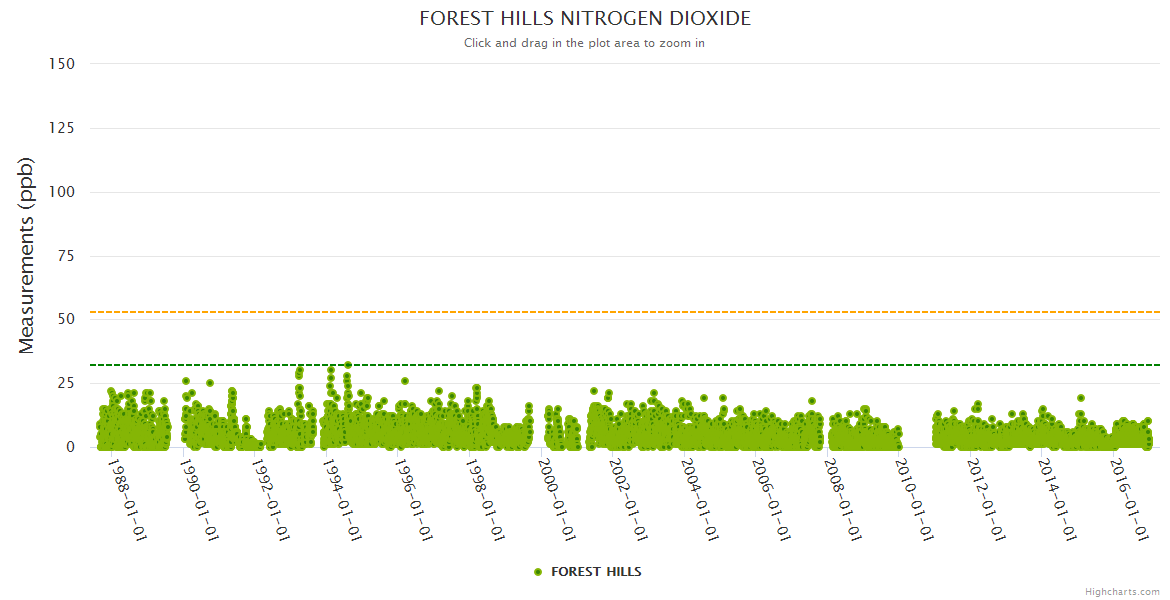
Task: Select the 125 y-axis label
Action: click(x=62, y=128)
